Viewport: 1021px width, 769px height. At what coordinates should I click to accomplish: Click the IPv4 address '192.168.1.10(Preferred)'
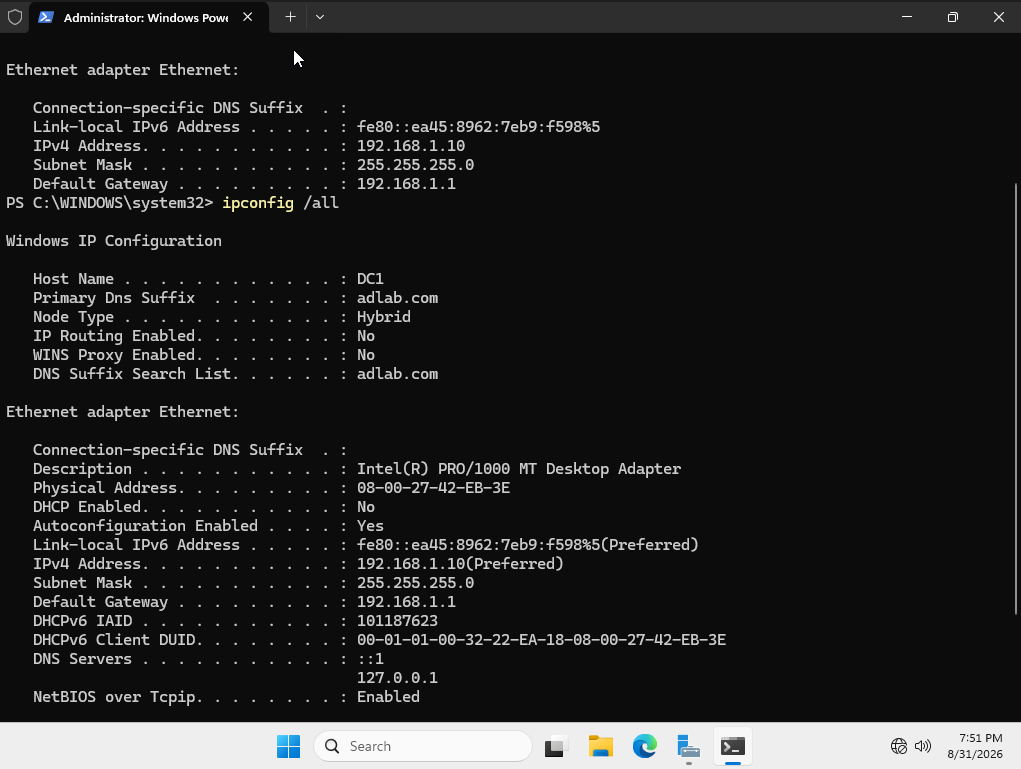[x=460, y=564]
